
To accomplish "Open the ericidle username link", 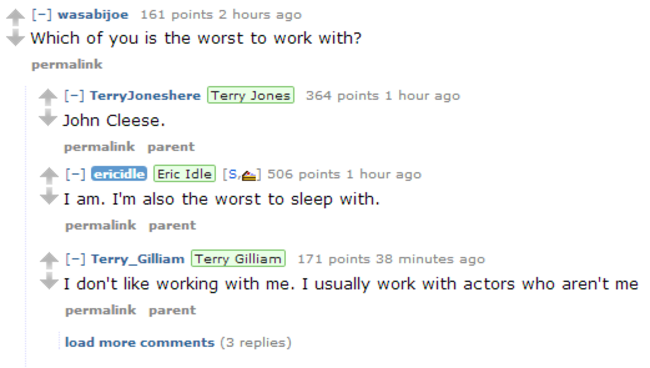I will (119, 174).
